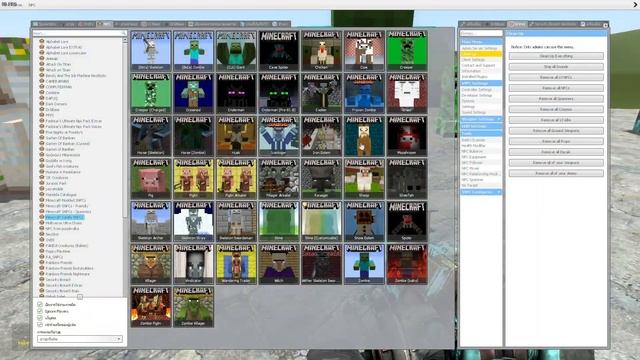This screenshot has width=640, height=360.
Task: Spawn the Snow Golem NPC
Action: coord(364,221)
